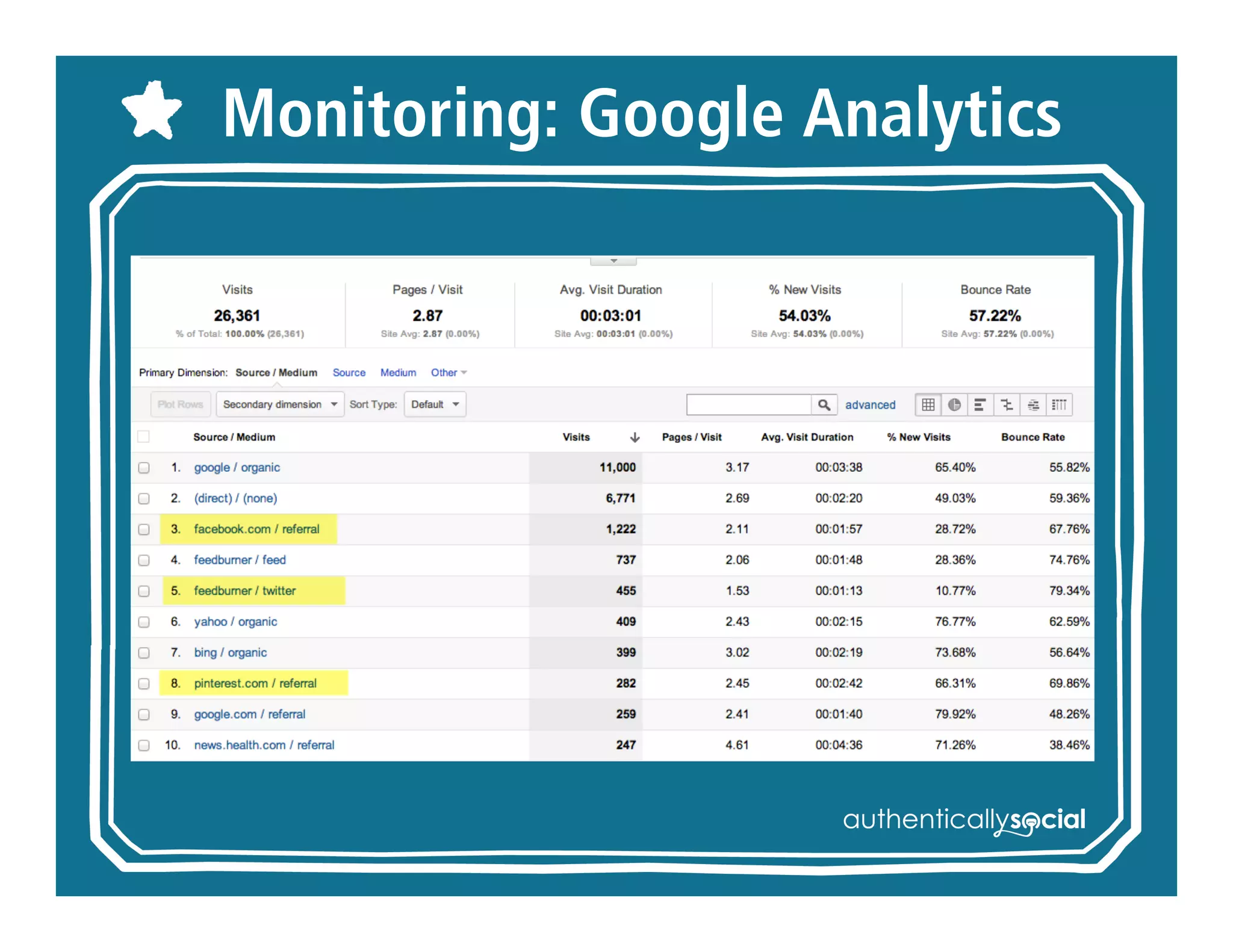This screenshot has width=1233, height=952.
Task: Switch to the comparison view icon
Action: point(1007,405)
